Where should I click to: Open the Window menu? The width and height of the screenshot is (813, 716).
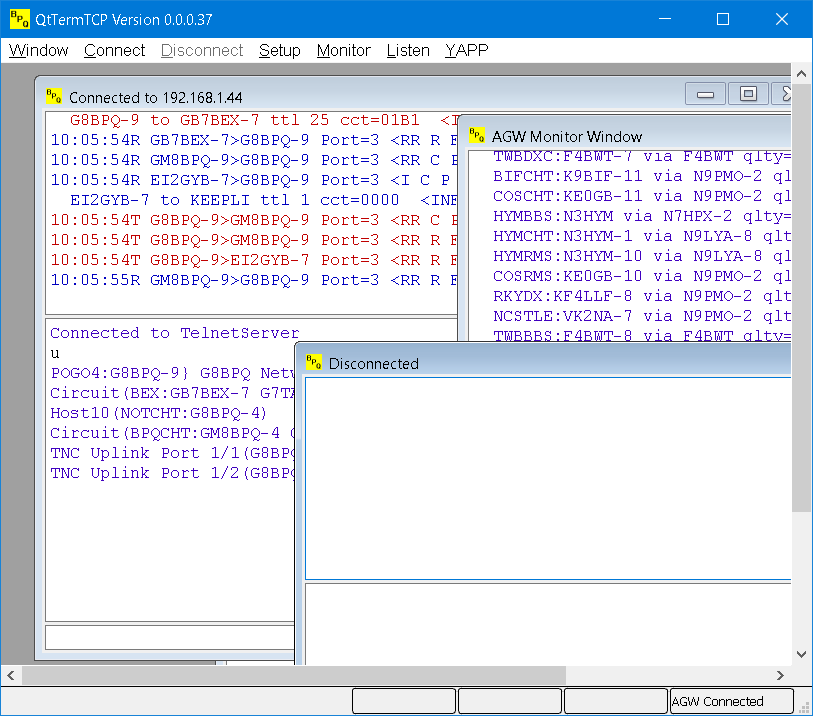pos(38,50)
